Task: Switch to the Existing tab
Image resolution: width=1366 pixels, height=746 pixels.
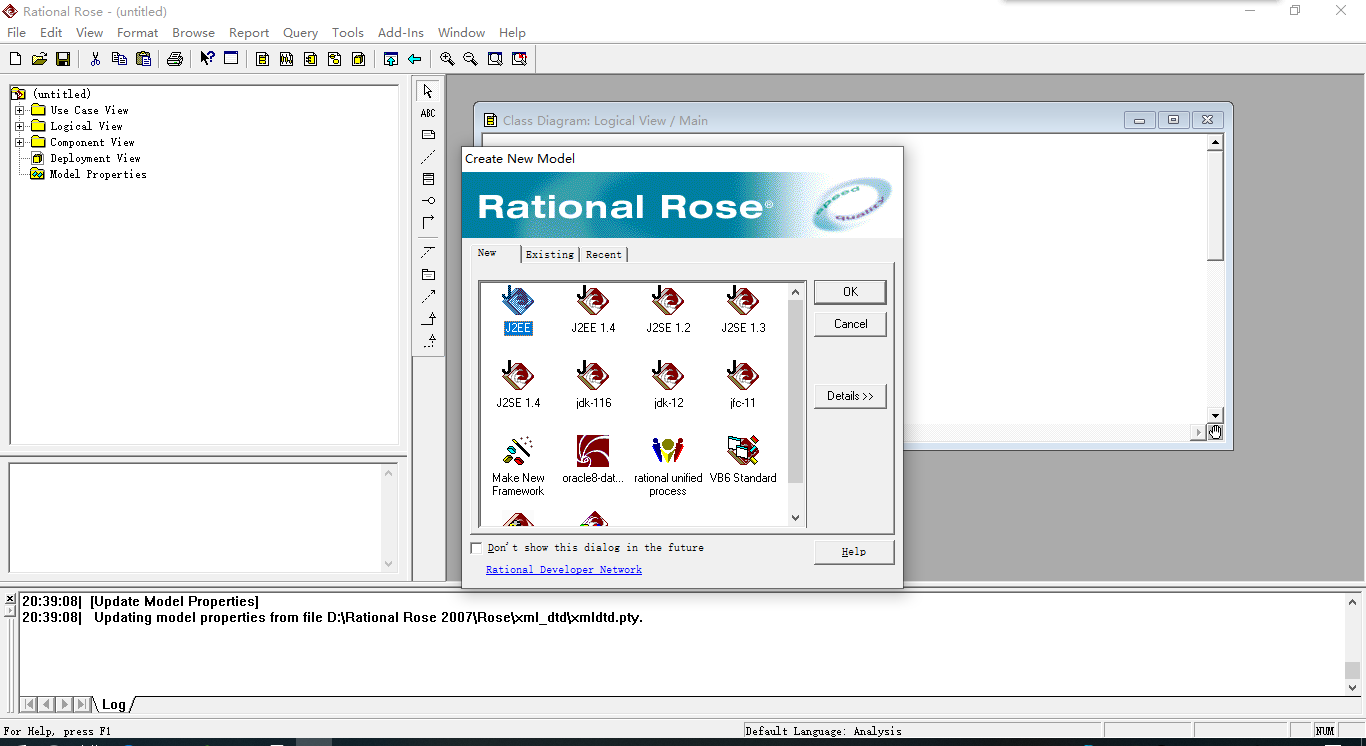Action: (549, 254)
